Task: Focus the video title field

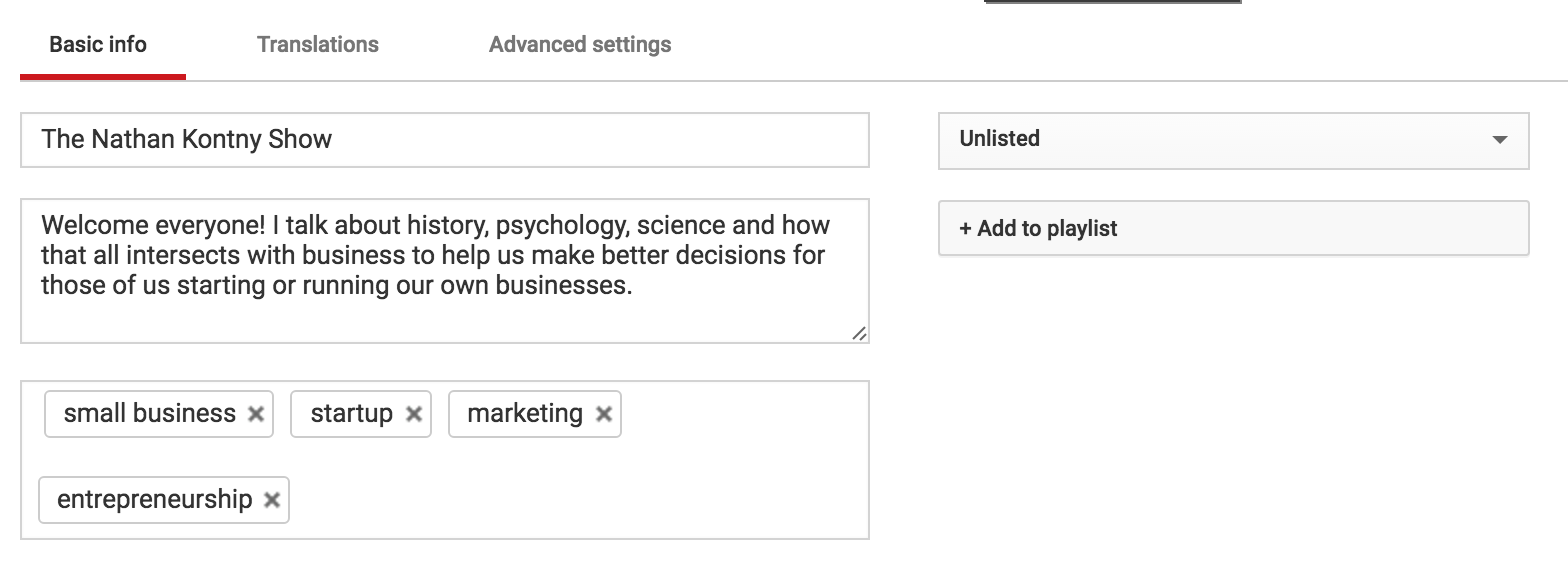Action: click(445, 140)
